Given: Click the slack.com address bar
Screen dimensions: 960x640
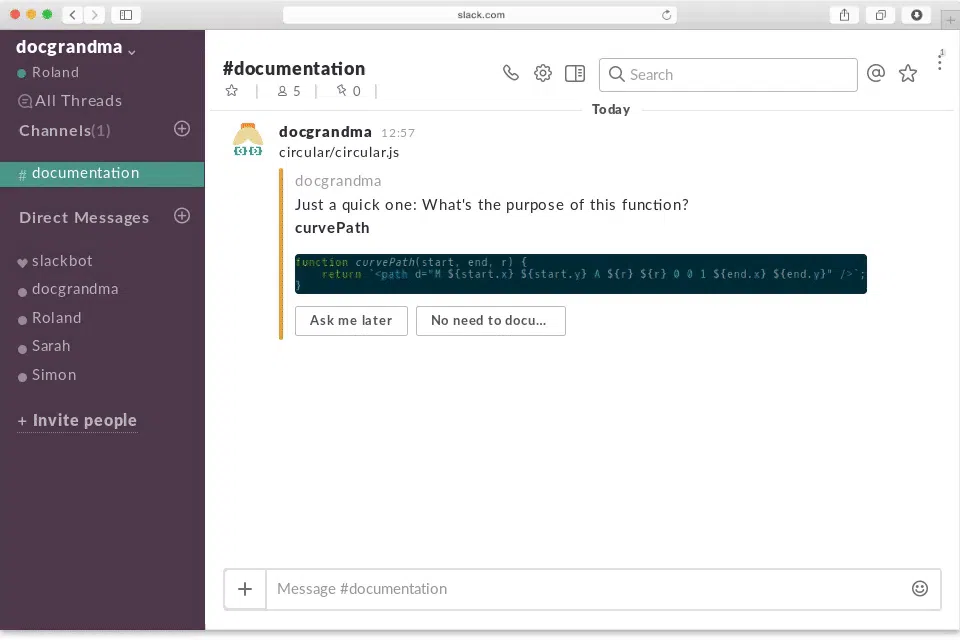Looking at the screenshot, I should click(480, 15).
